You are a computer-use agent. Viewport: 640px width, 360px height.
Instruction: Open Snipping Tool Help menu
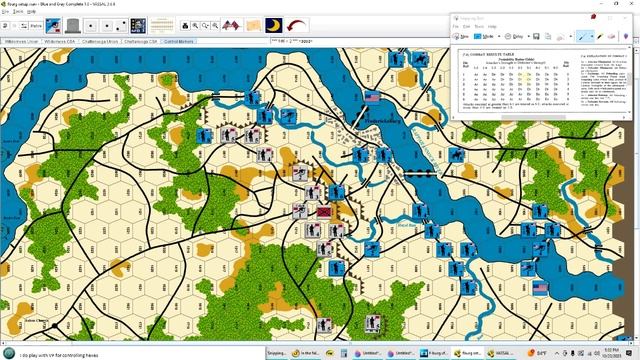[492, 27]
